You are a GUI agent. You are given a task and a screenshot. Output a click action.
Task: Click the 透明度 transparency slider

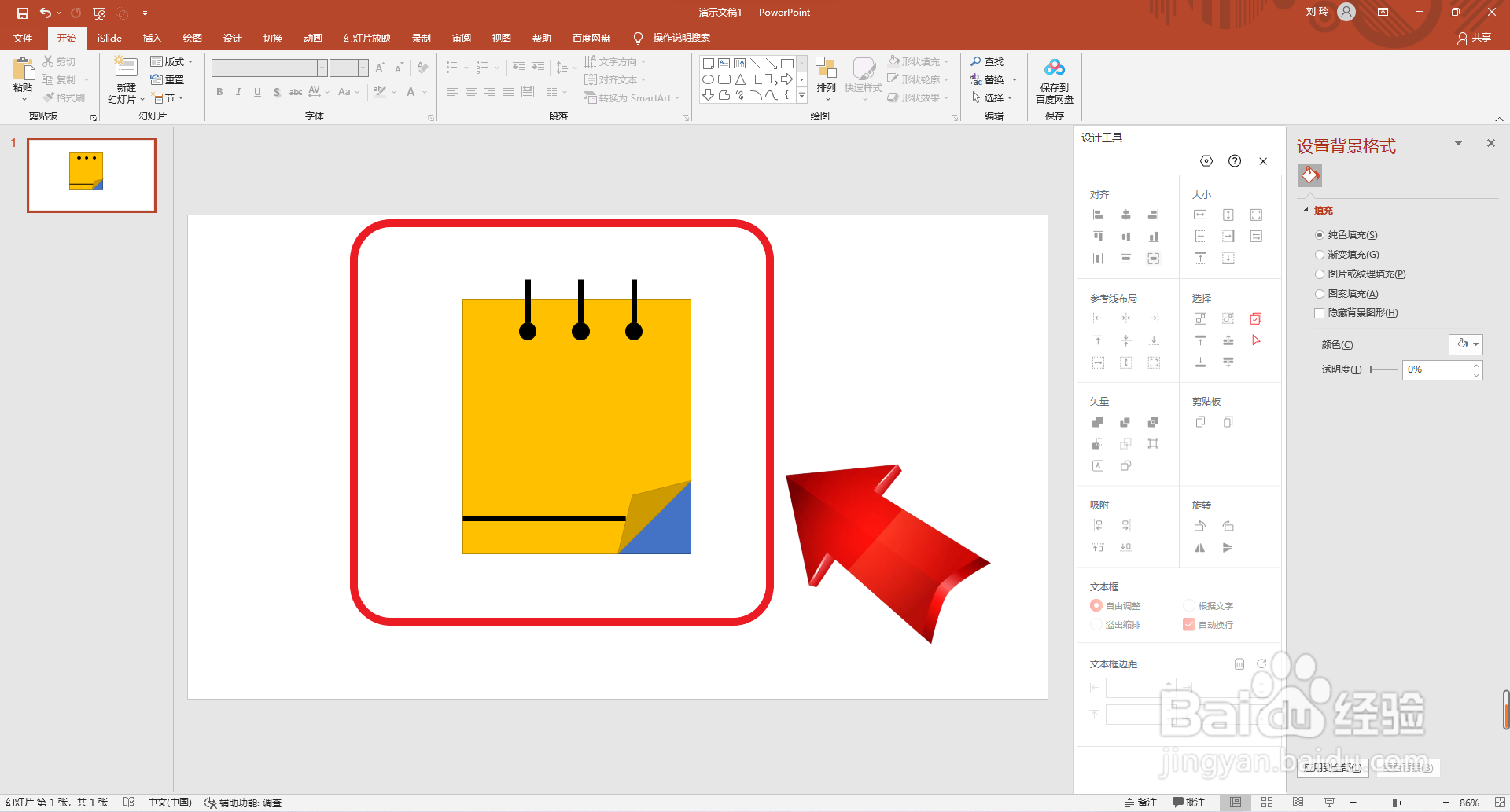[1383, 369]
